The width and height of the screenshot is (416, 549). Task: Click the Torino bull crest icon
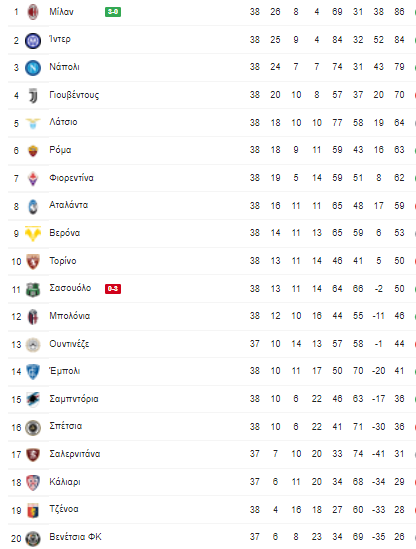[33, 262]
